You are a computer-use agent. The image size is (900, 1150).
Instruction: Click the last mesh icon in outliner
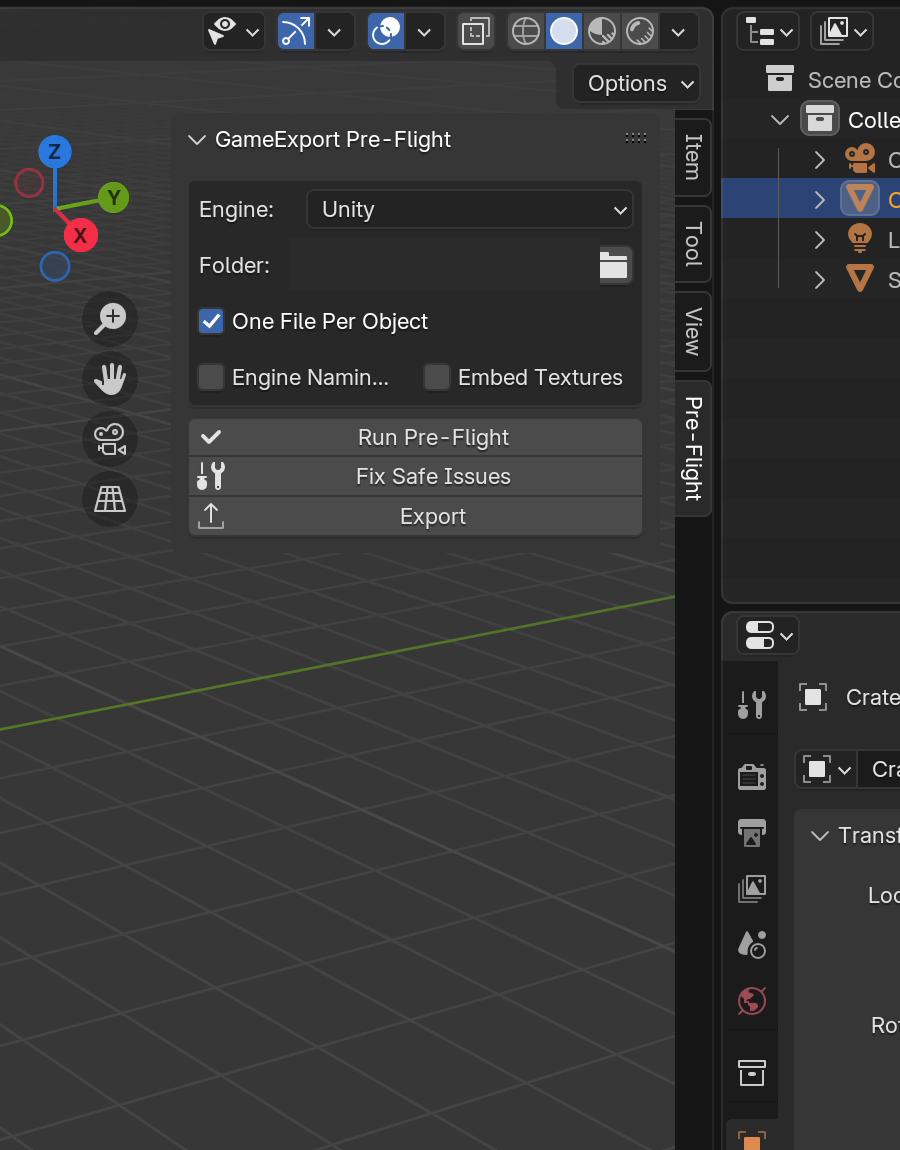[860, 279]
